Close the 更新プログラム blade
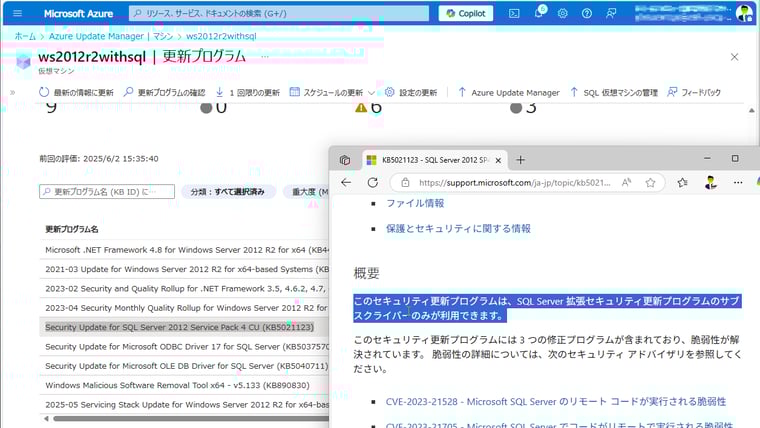This screenshot has width=760, height=428. [x=734, y=57]
